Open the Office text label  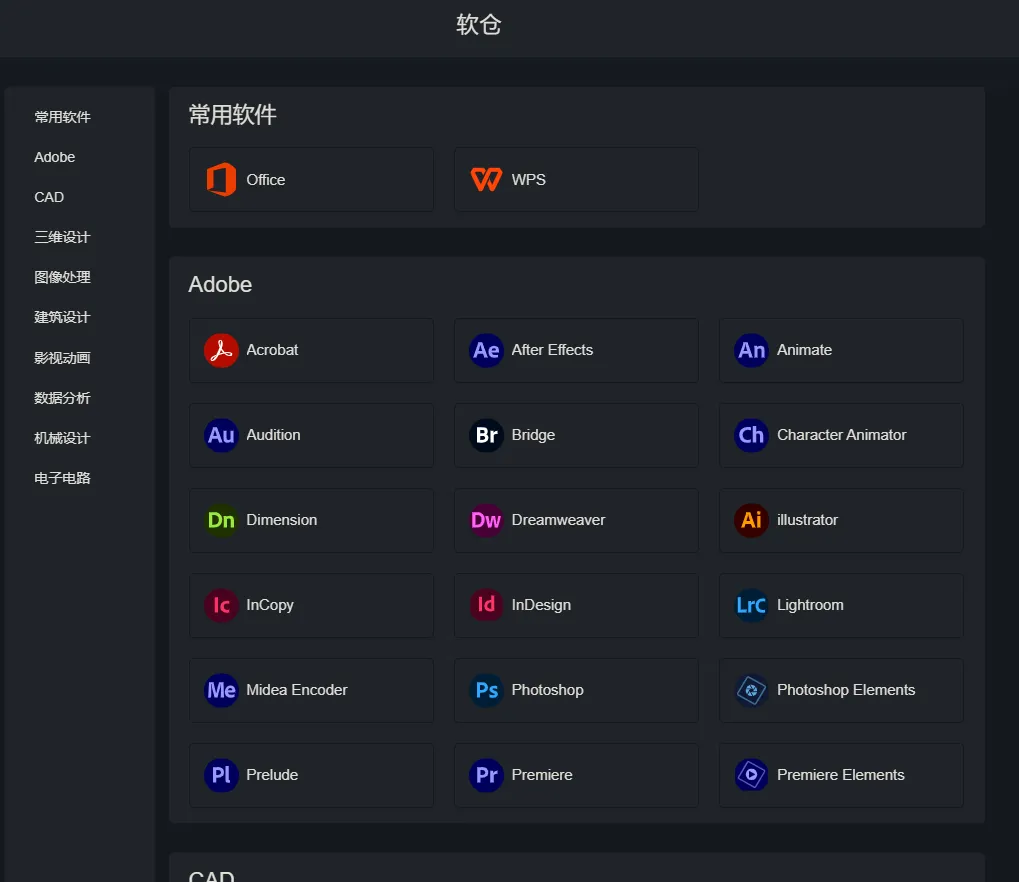pyautogui.click(x=266, y=180)
